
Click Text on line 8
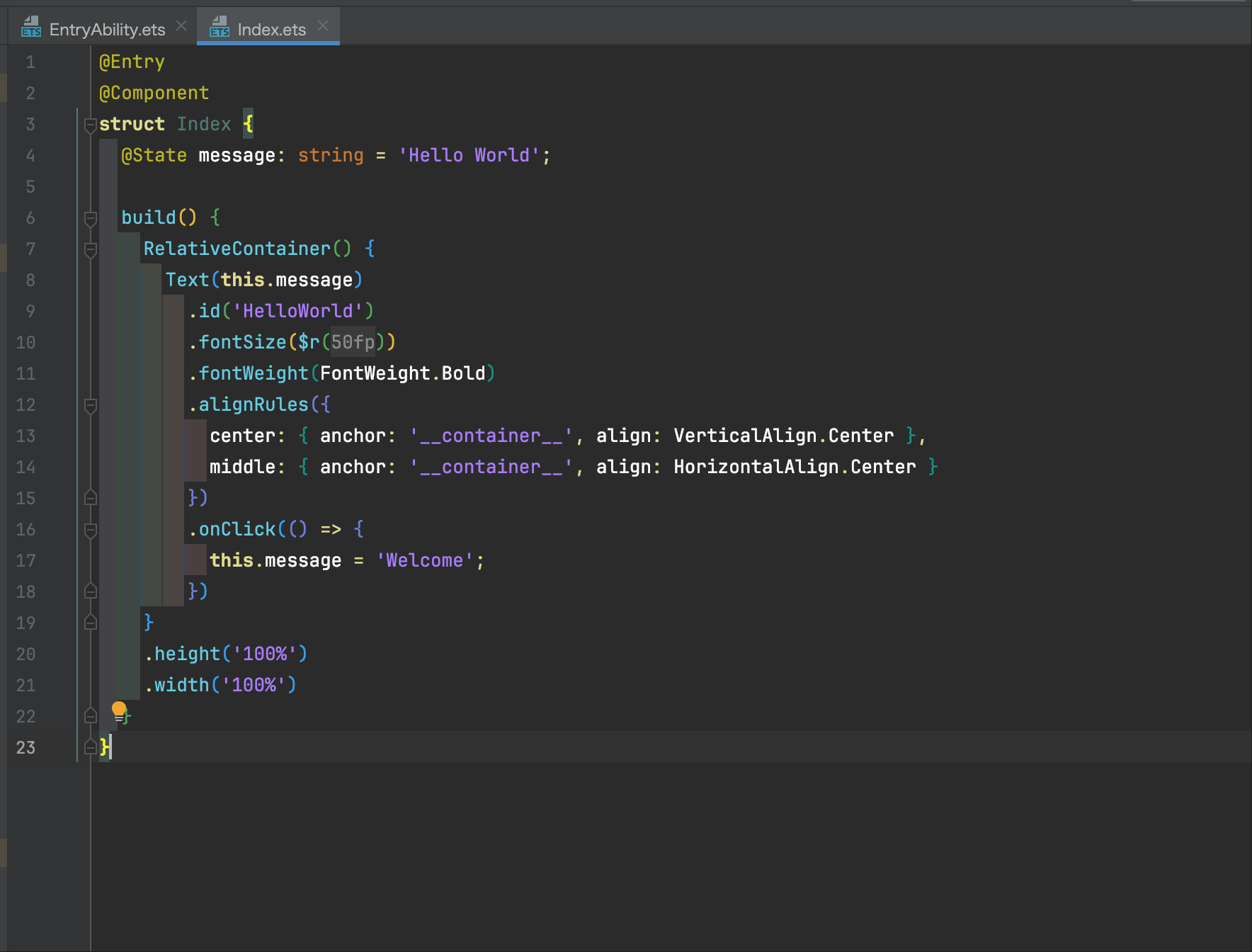coord(187,280)
